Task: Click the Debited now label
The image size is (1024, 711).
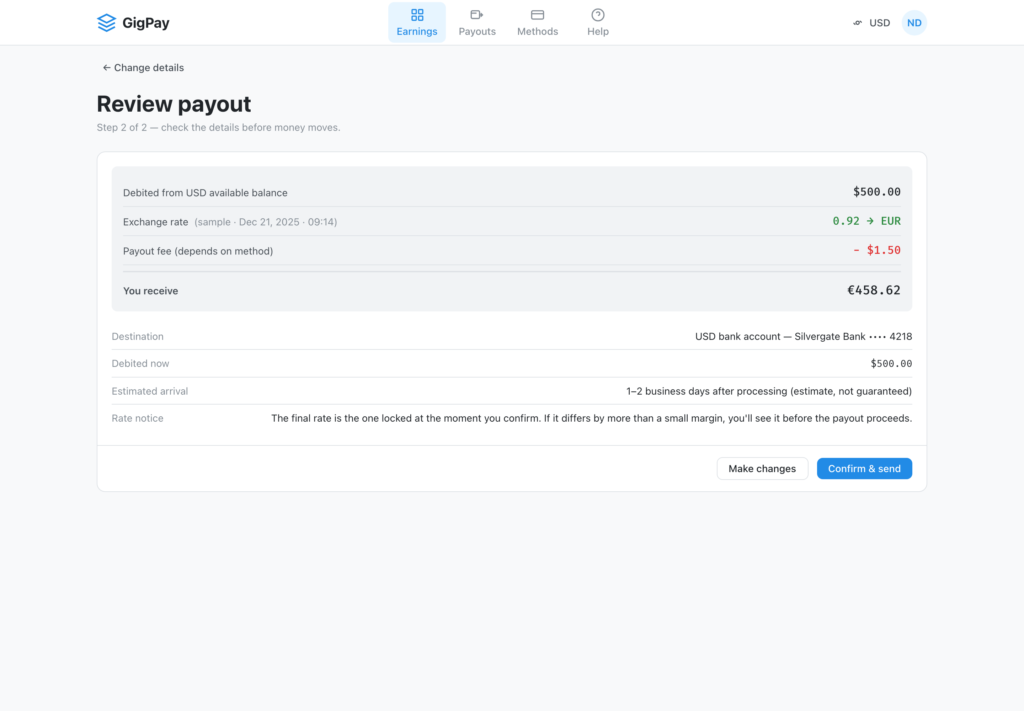Action: click(140, 364)
